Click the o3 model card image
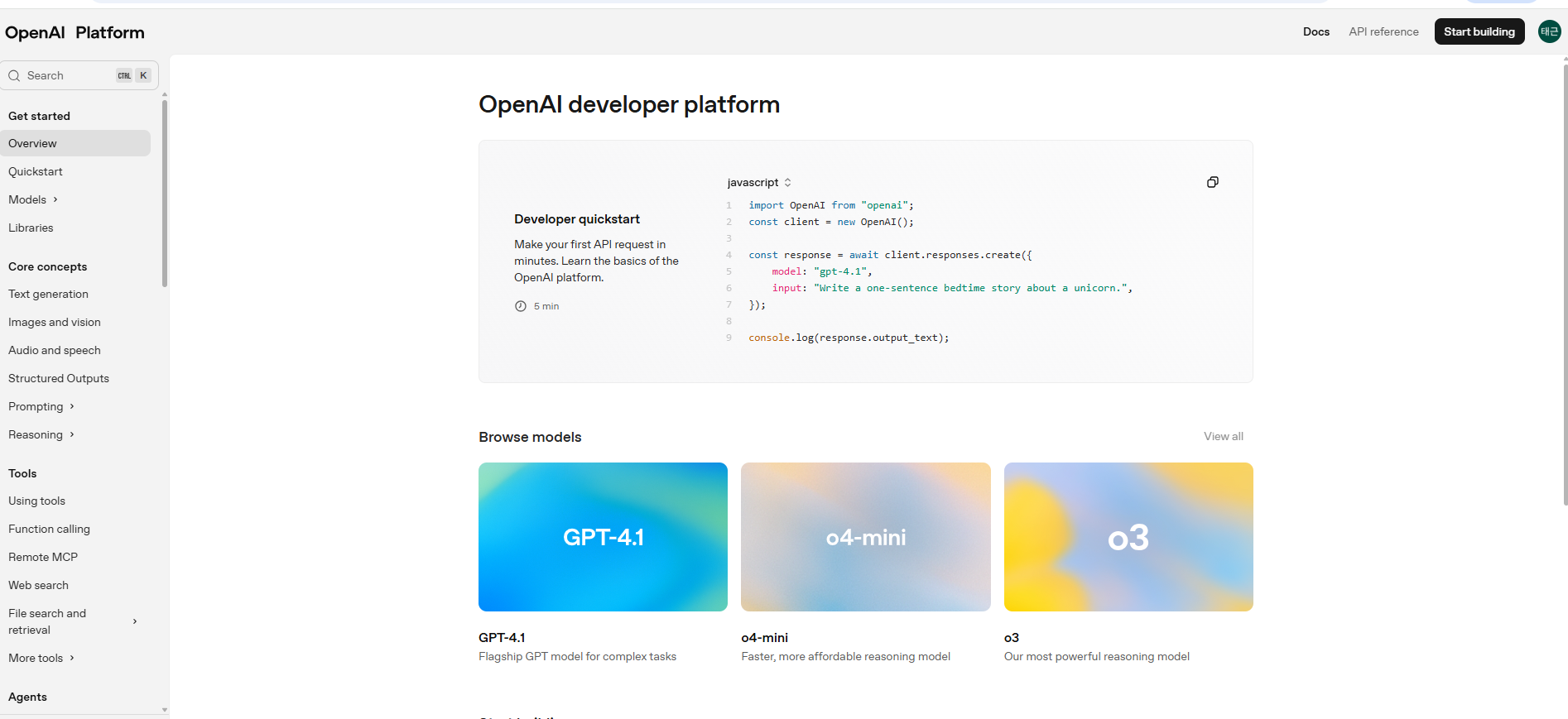Viewport: 1568px width, 719px height. 1128,537
